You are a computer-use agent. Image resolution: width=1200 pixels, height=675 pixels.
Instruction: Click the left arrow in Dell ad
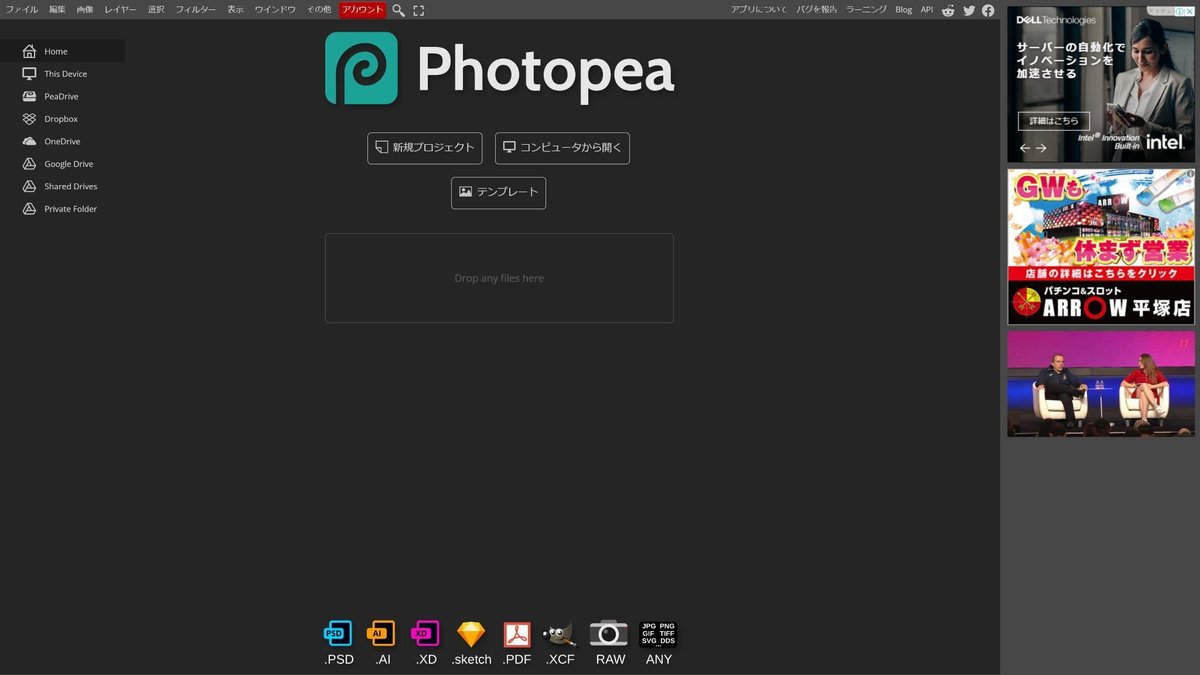coord(1025,148)
